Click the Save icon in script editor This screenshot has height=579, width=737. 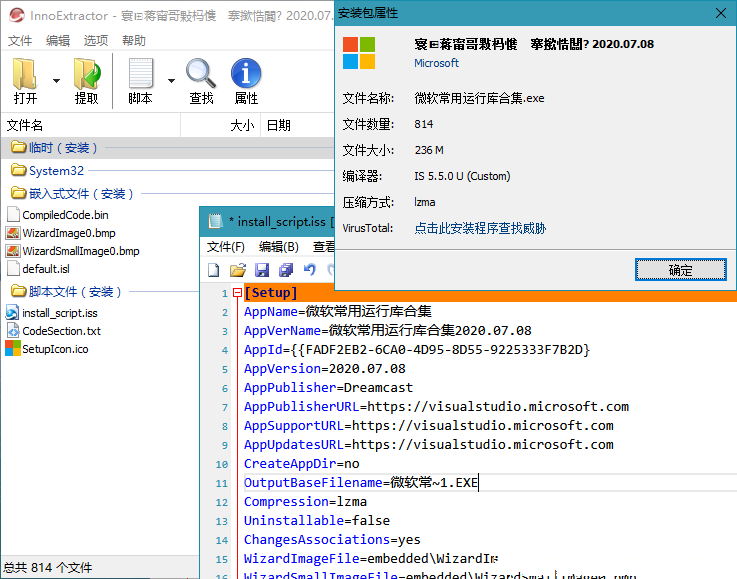tap(262, 270)
